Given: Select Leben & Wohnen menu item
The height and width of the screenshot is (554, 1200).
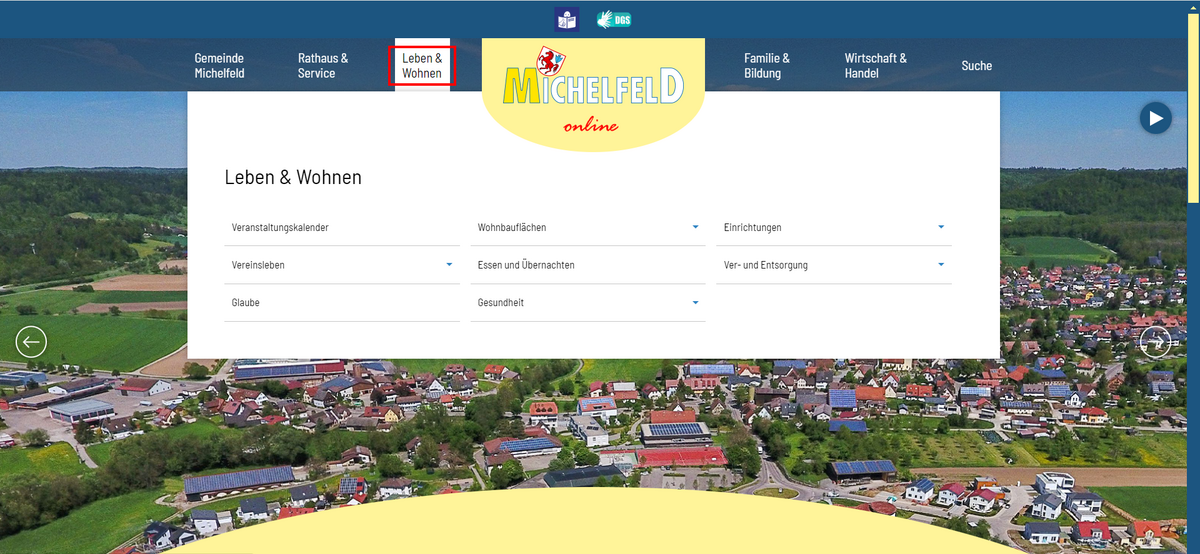Looking at the screenshot, I should coord(422,66).
